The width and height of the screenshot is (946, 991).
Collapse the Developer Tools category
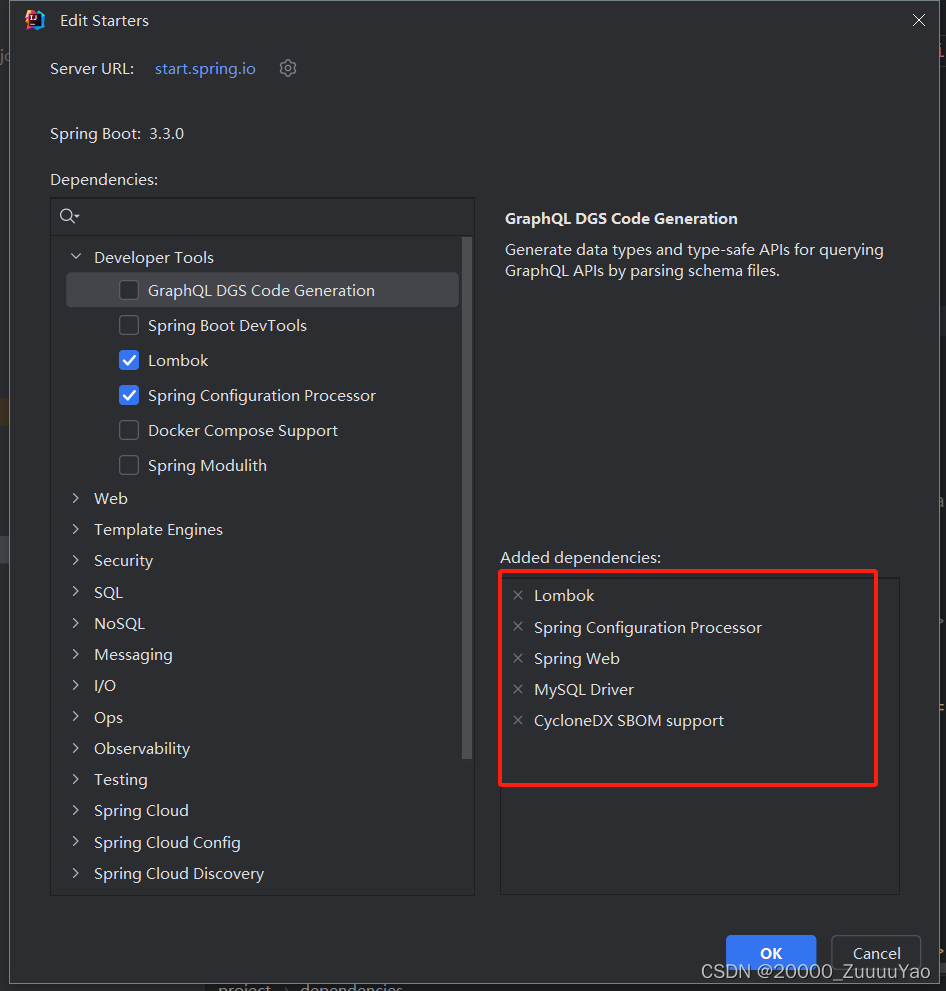coord(76,257)
